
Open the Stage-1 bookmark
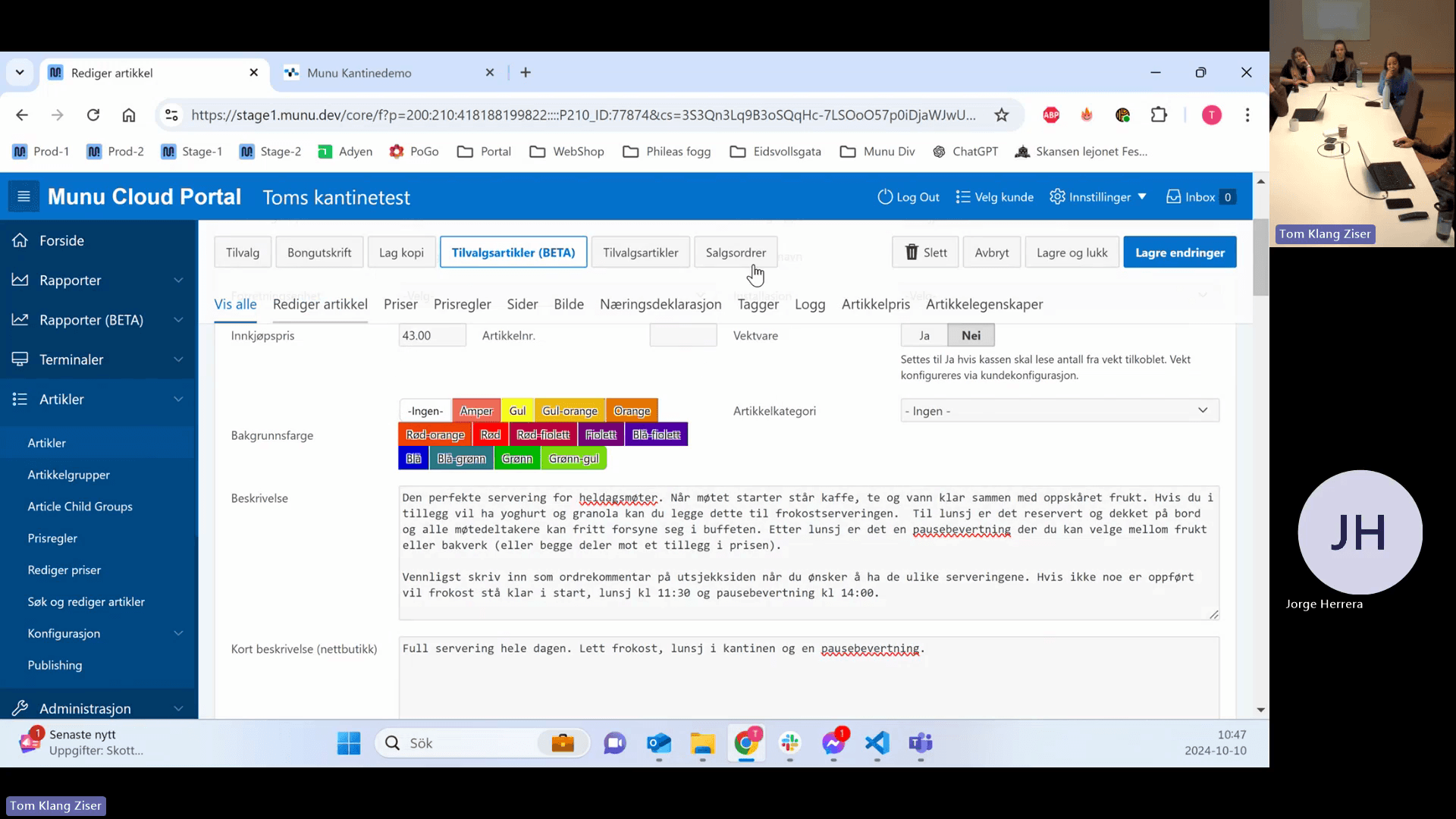(192, 152)
